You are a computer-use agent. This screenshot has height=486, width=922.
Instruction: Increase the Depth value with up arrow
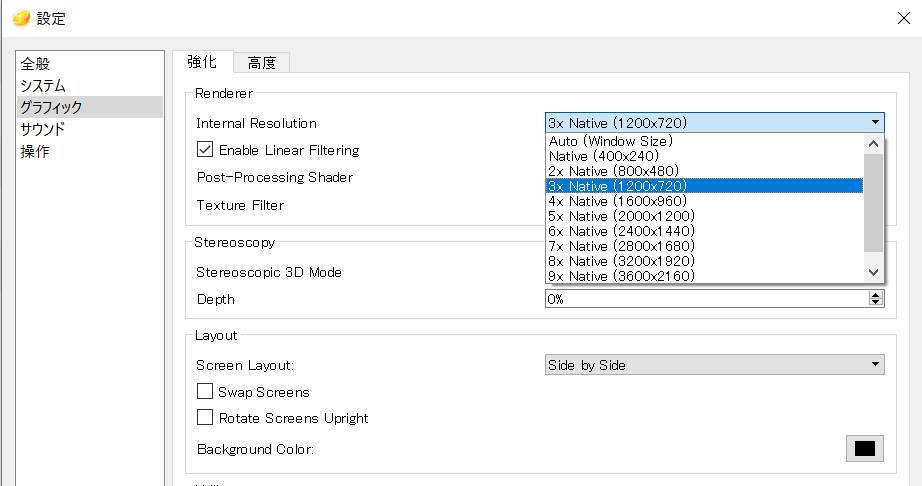coord(876,294)
